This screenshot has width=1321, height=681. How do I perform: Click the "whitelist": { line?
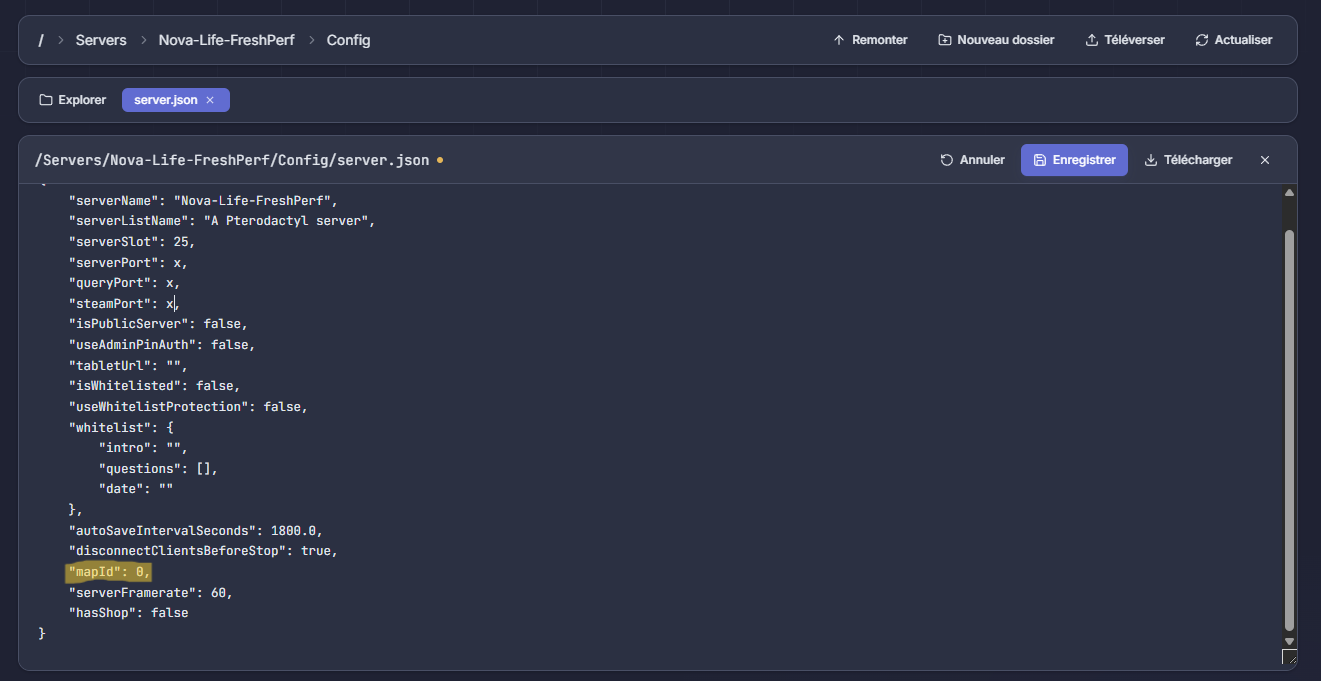(121, 427)
